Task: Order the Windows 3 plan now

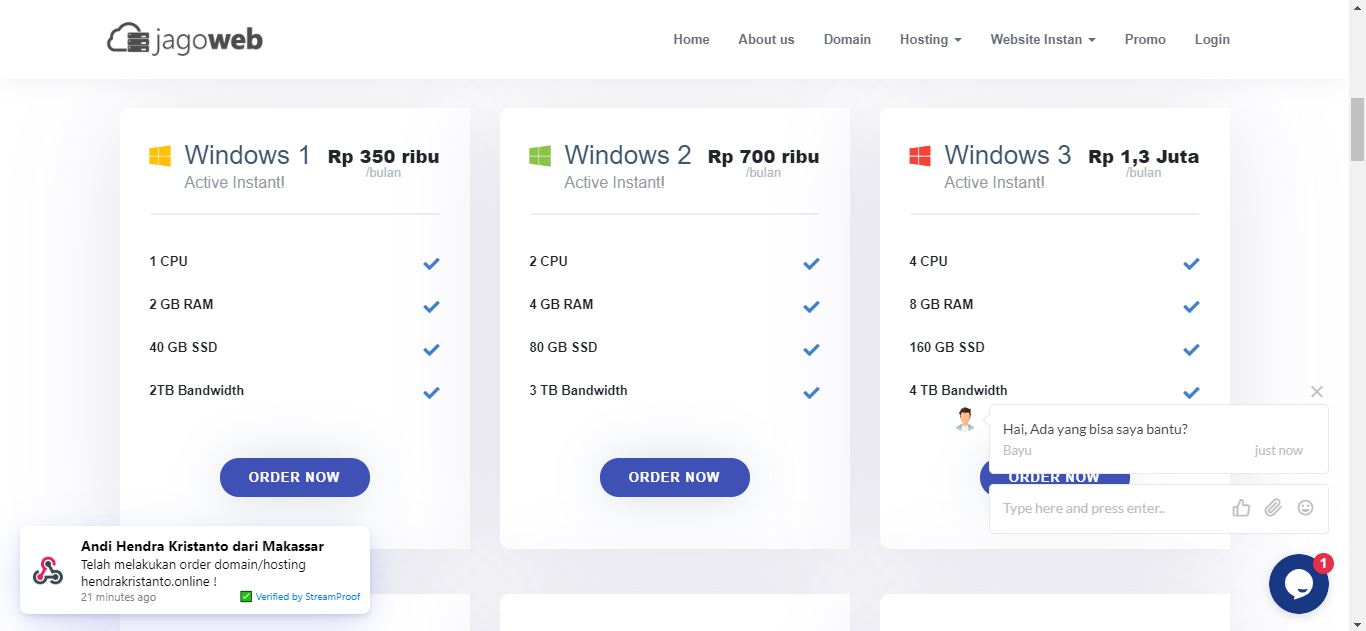Action: 1055,479
